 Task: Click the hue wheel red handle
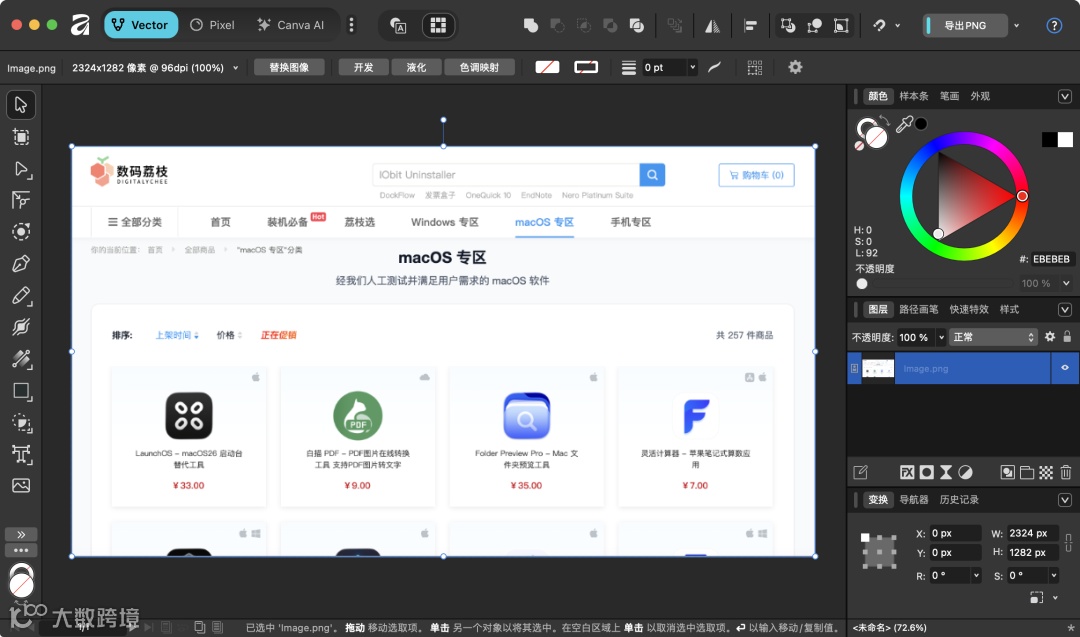[1022, 196]
